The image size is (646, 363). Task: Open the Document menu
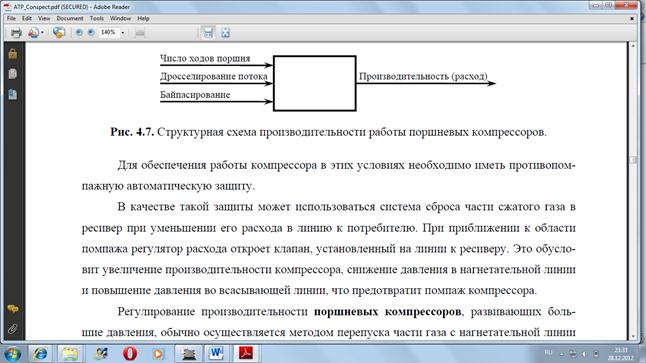70,19
